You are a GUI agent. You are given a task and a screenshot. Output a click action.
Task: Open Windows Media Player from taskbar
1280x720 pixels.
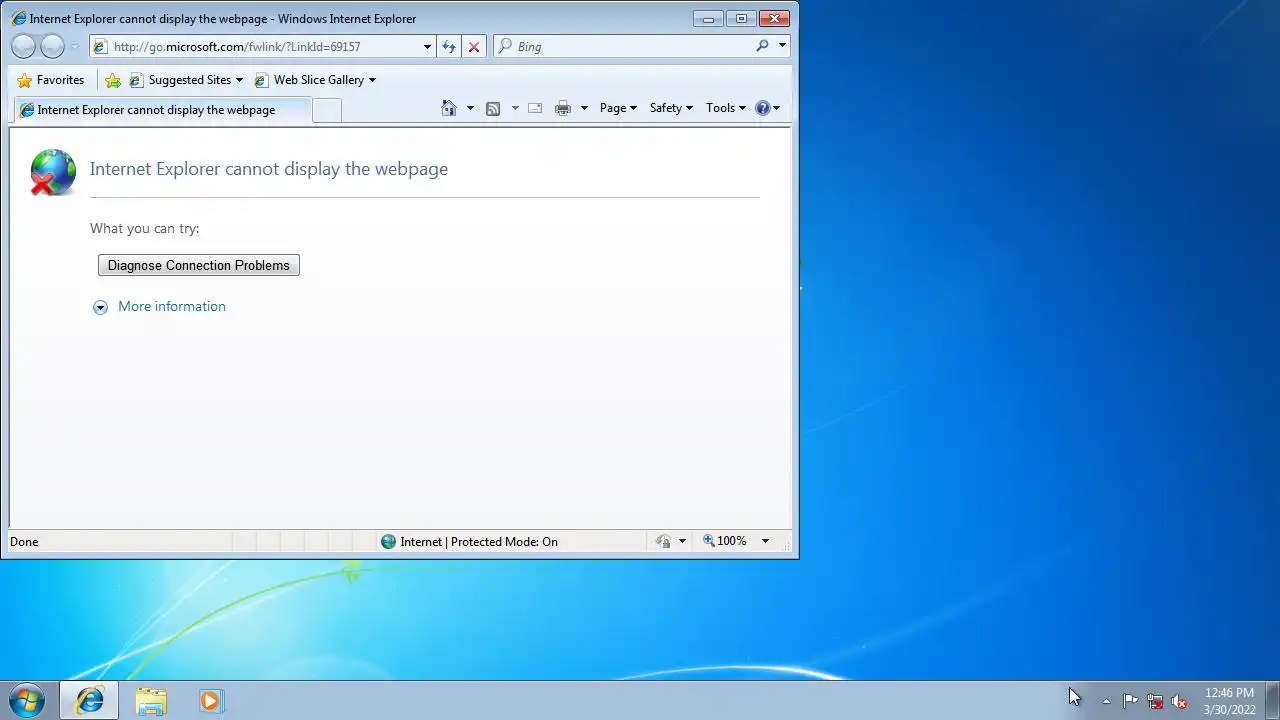click(x=211, y=700)
